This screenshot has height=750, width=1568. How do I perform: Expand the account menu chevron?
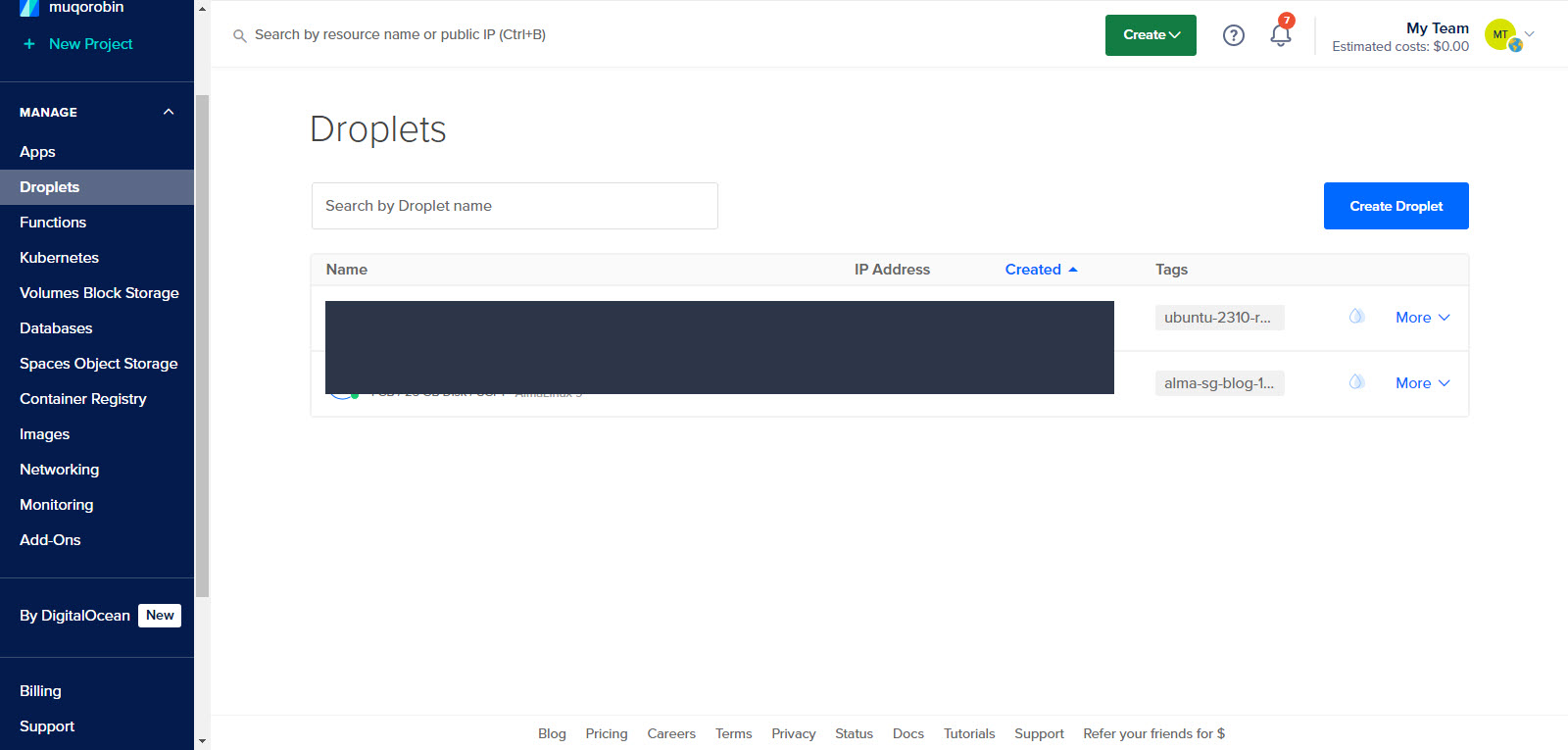(1529, 34)
